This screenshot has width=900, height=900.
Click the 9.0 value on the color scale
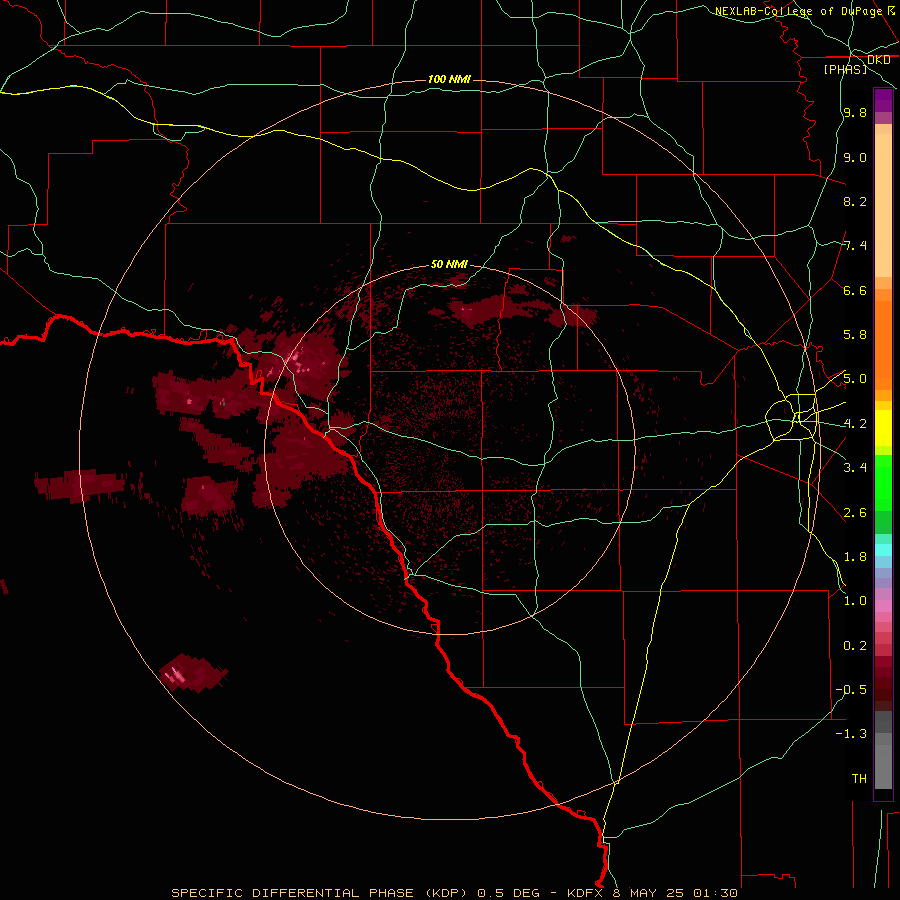pyautogui.click(x=855, y=157)
